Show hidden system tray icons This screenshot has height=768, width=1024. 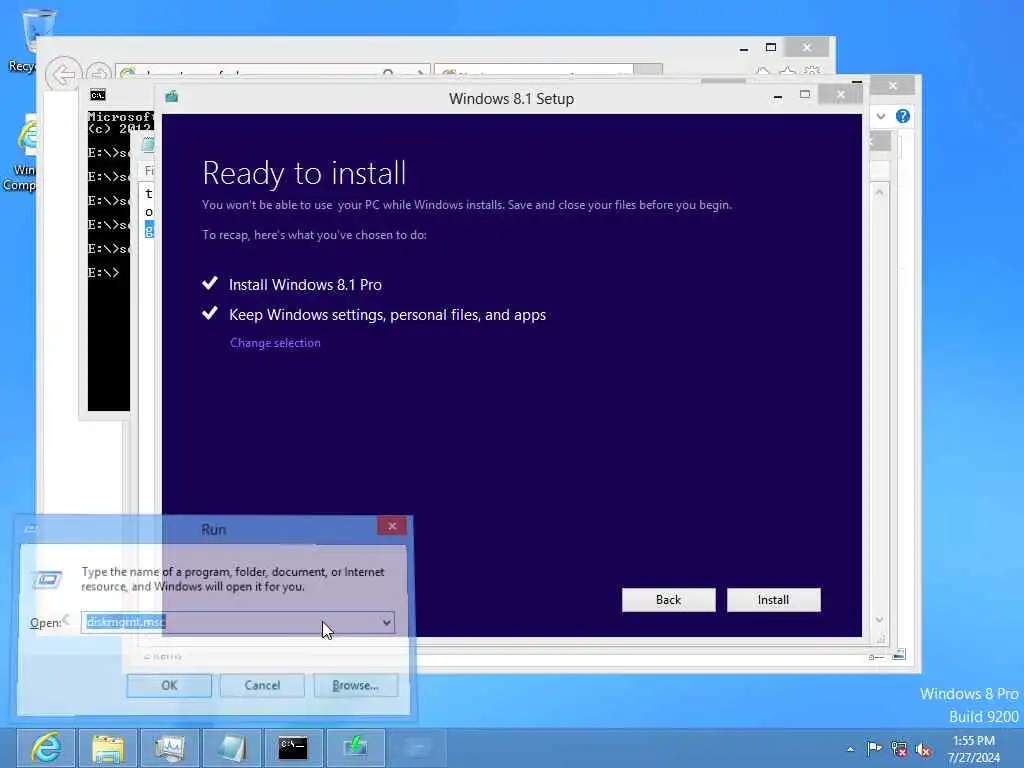click(850, 749)
